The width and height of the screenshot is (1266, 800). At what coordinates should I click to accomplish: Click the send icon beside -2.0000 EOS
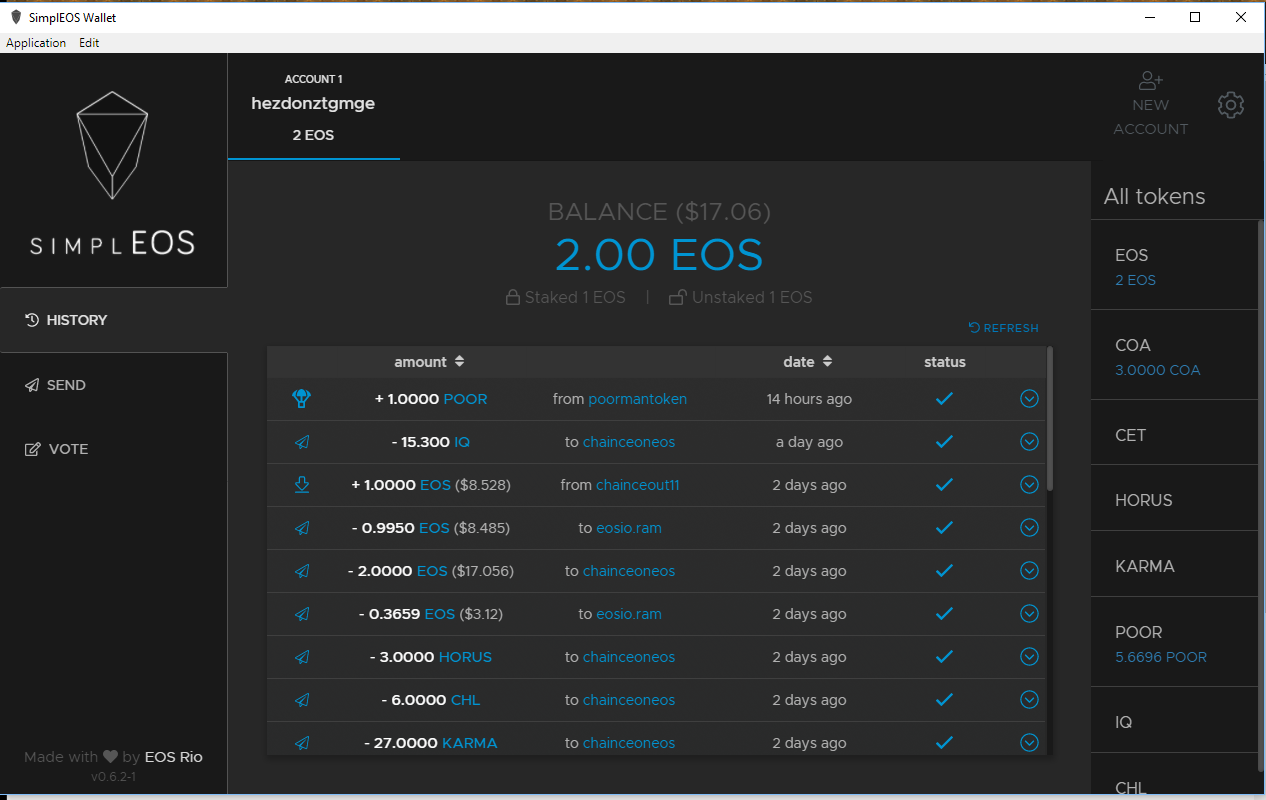[x=302, y=571]
